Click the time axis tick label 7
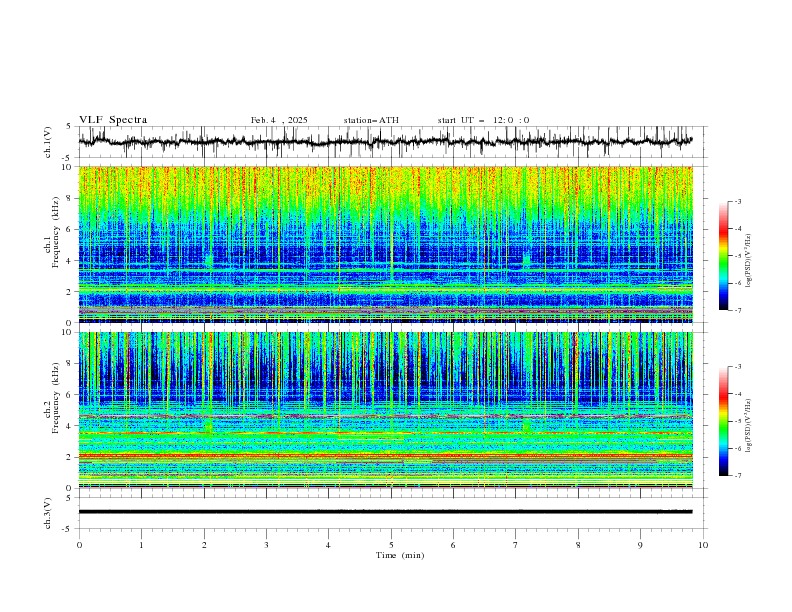The width and height of the screenshot is (792, 612). (516, 545)
